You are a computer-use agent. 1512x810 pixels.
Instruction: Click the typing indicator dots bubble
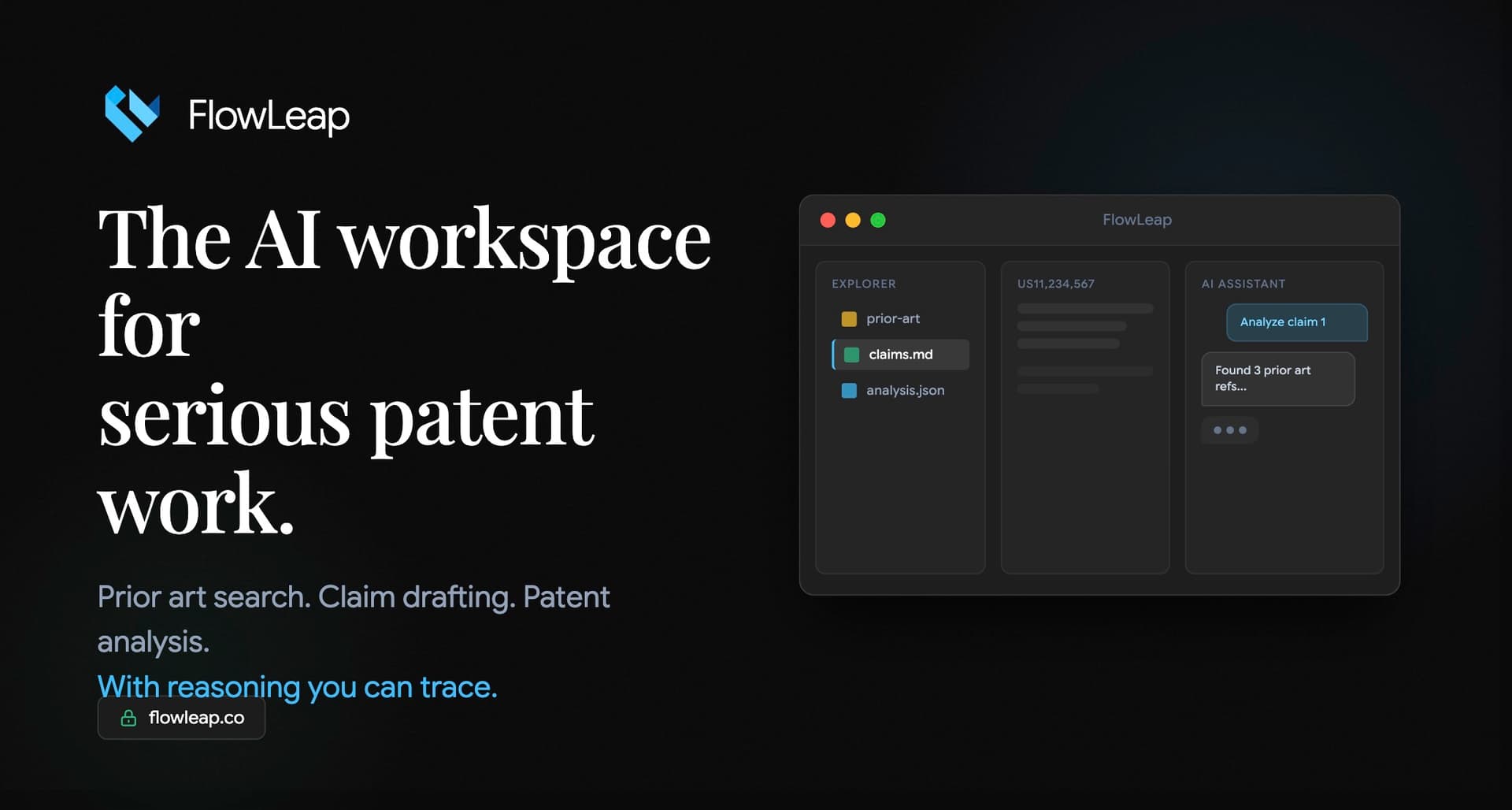1229,430
